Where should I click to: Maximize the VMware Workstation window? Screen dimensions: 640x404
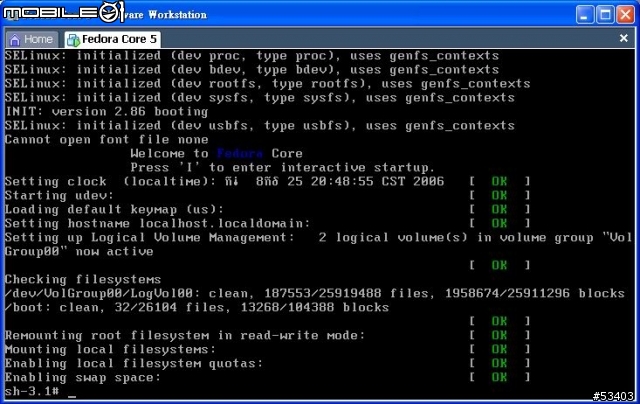(x=605, y=15)
